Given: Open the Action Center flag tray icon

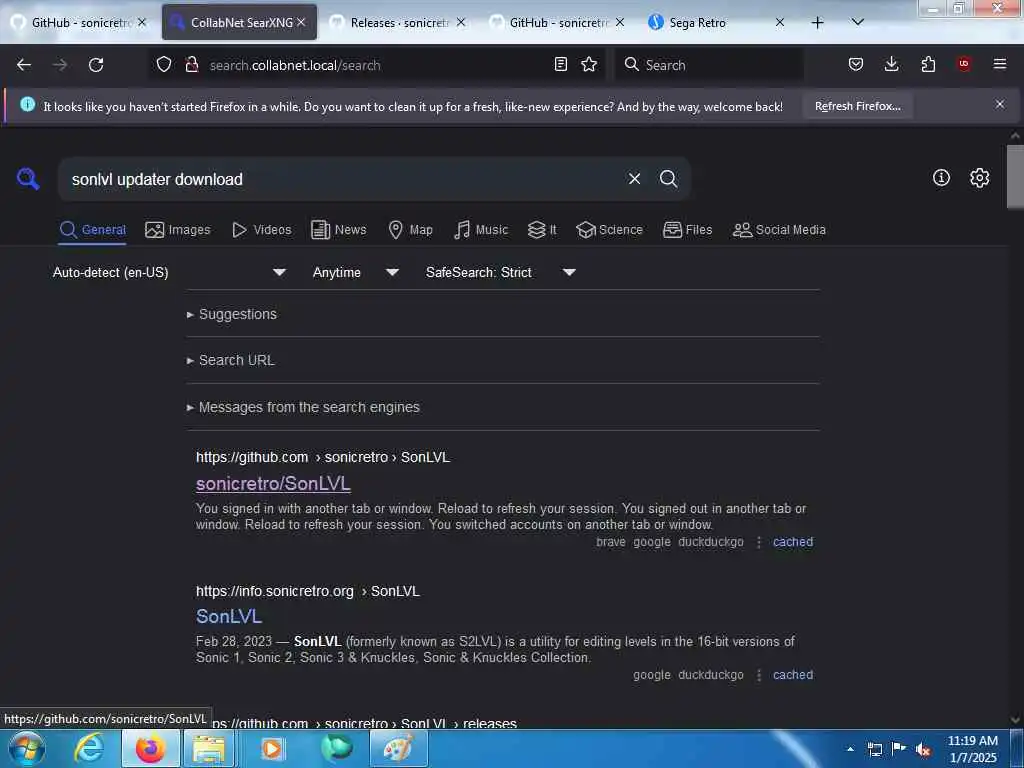Looking at the screenshot, I should (899, 749).
